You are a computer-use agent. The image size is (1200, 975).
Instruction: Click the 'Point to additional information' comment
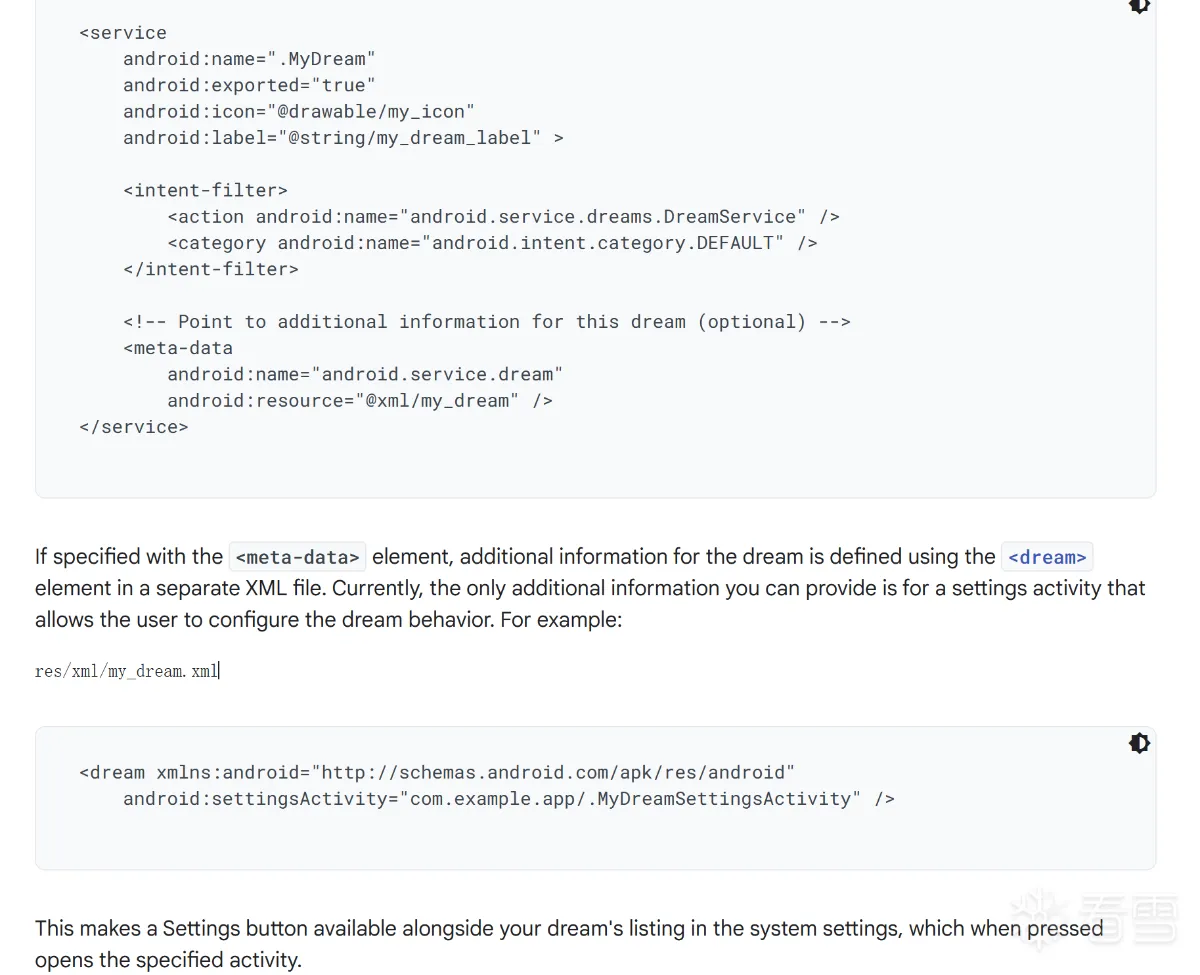point(486,321)
